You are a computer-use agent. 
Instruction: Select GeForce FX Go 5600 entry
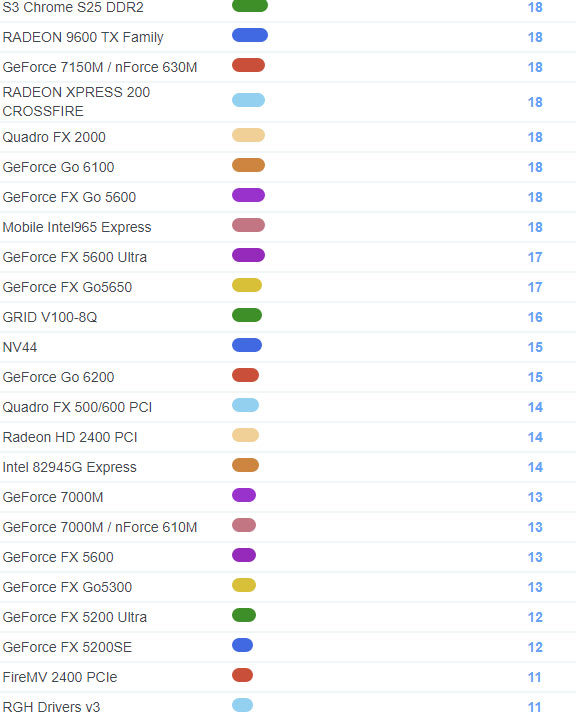pos(69,197)
